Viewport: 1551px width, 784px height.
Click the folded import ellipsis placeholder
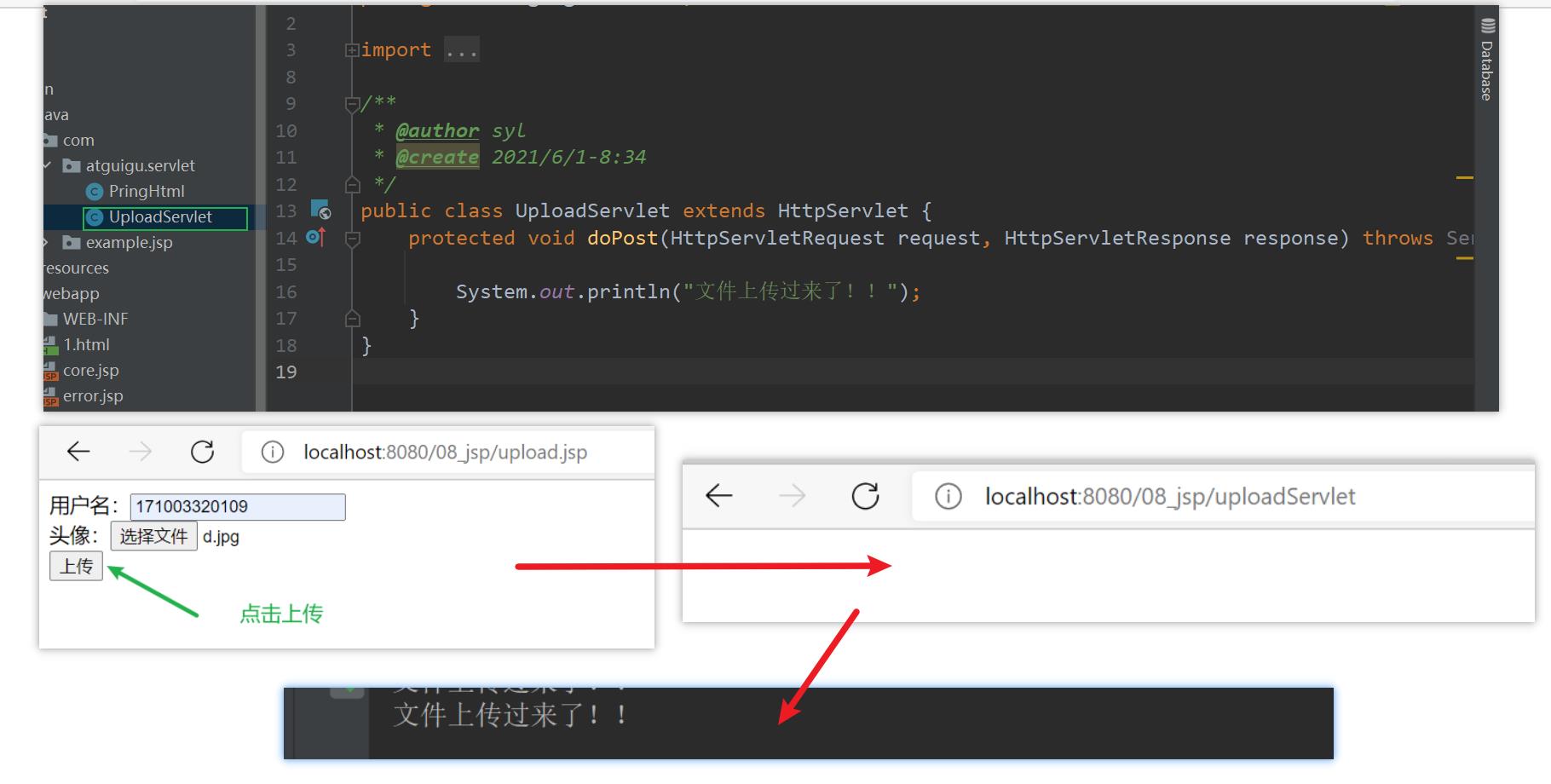pyautogui.click(x=461, y=50)
